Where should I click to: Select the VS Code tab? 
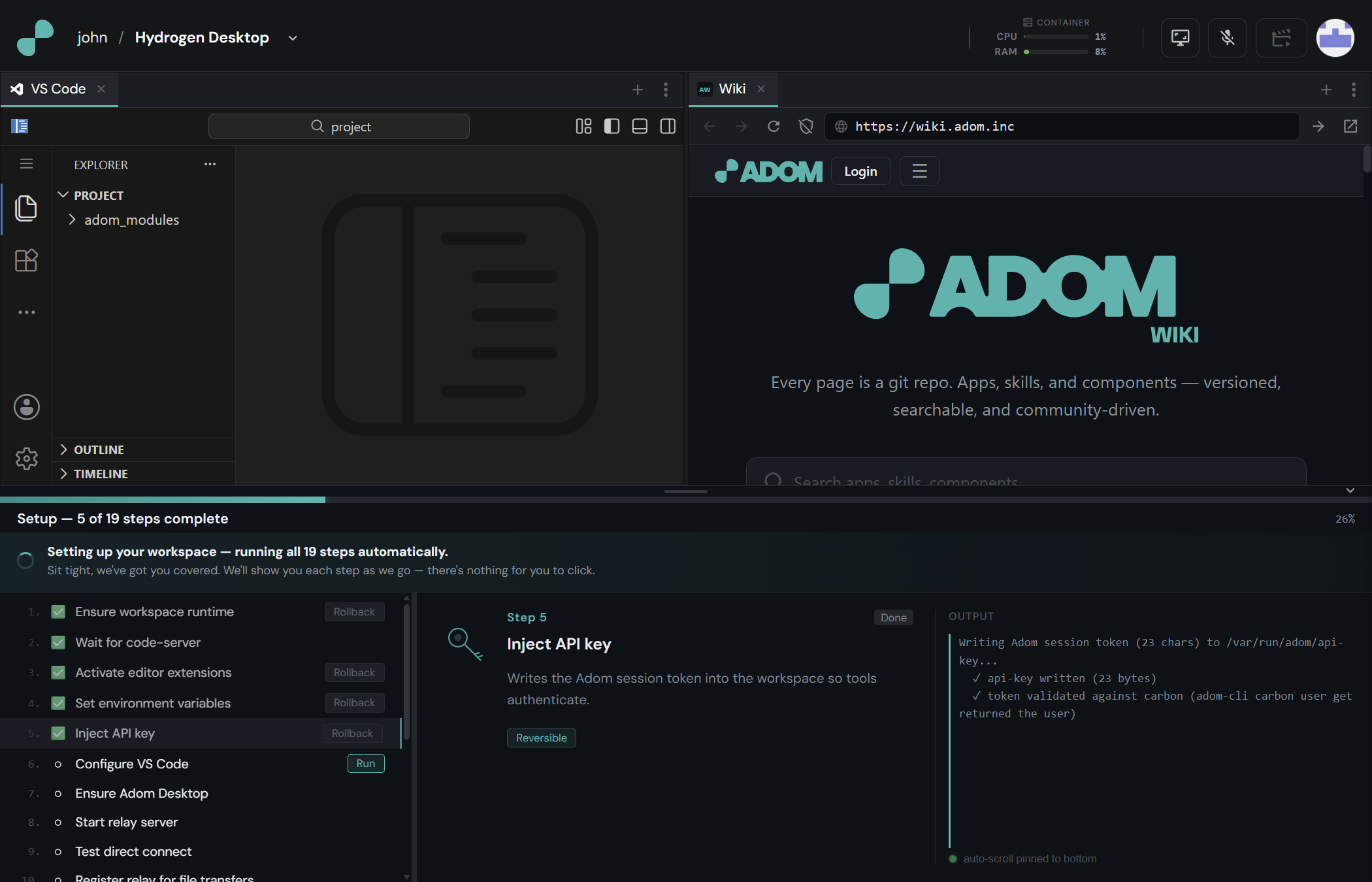(x=58, y=89)
